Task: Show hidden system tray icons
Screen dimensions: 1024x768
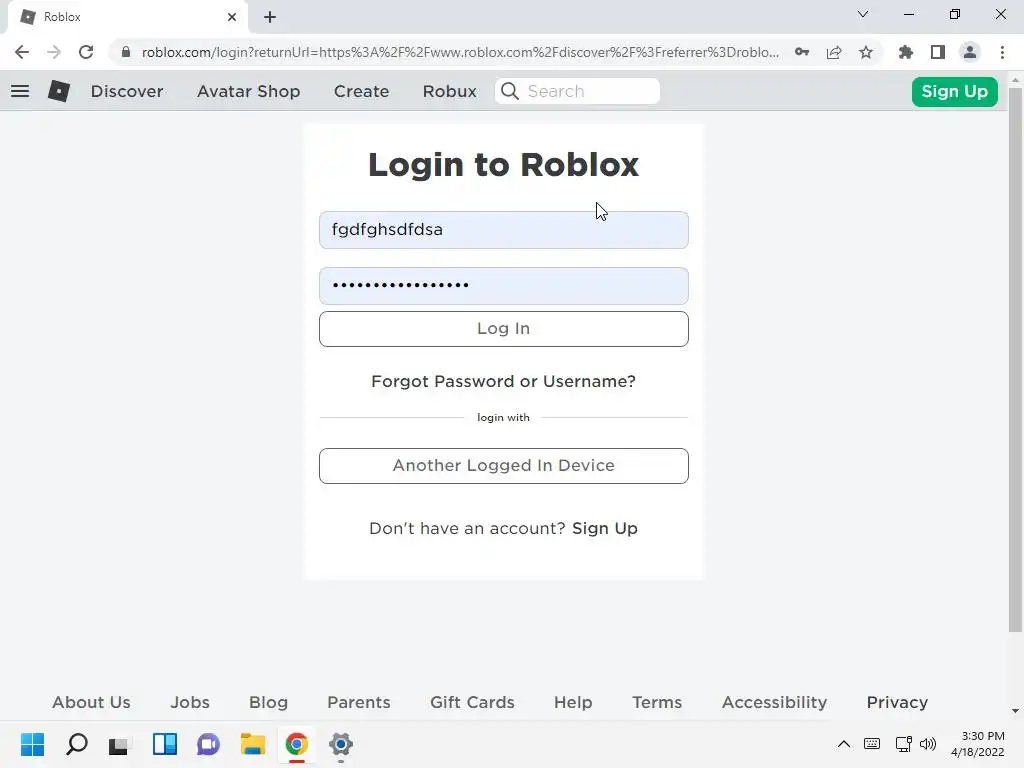Action: (844, 744)
